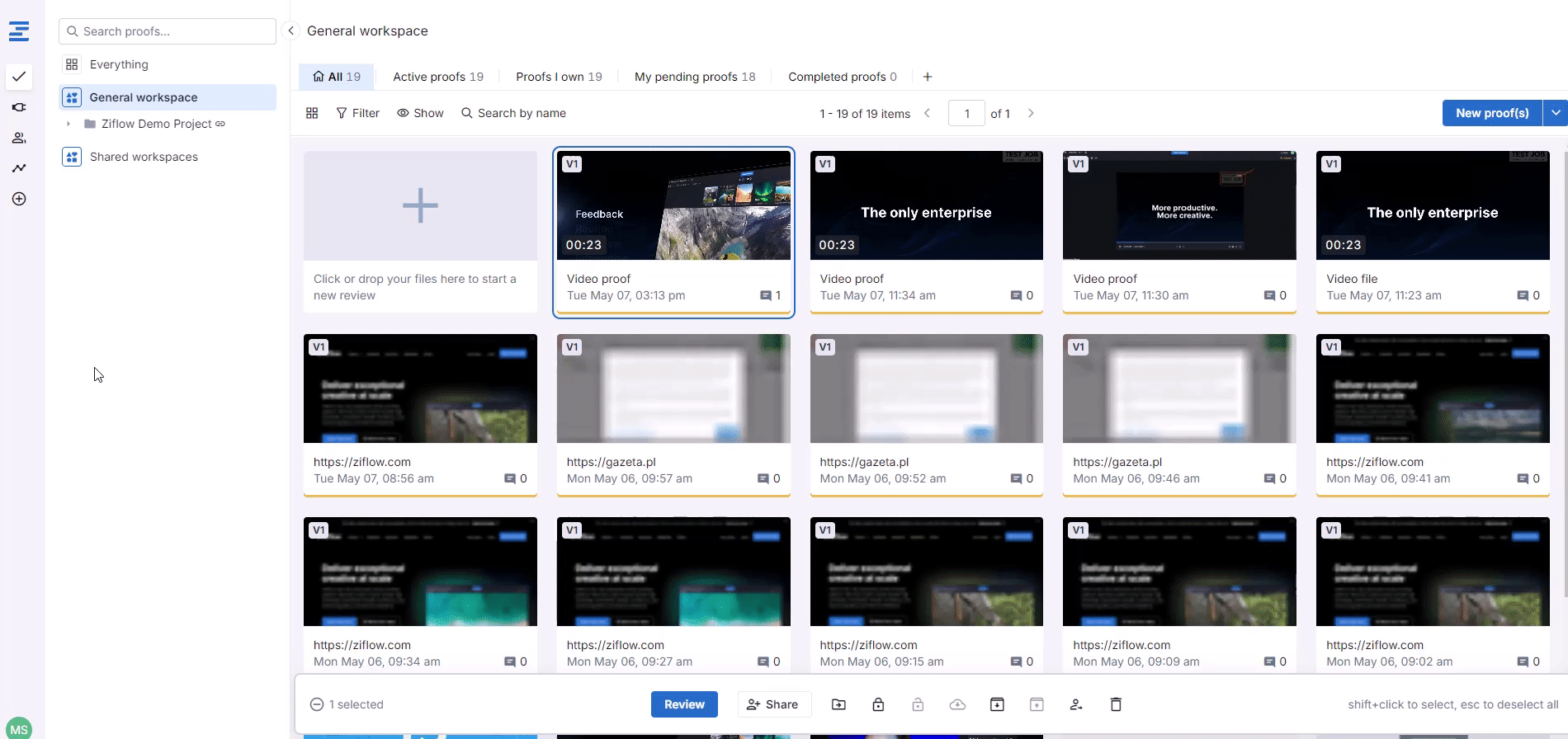Open the integrations plug icon in the left rail
Screen dimensions: 1568x739
[x=19, y=107]
